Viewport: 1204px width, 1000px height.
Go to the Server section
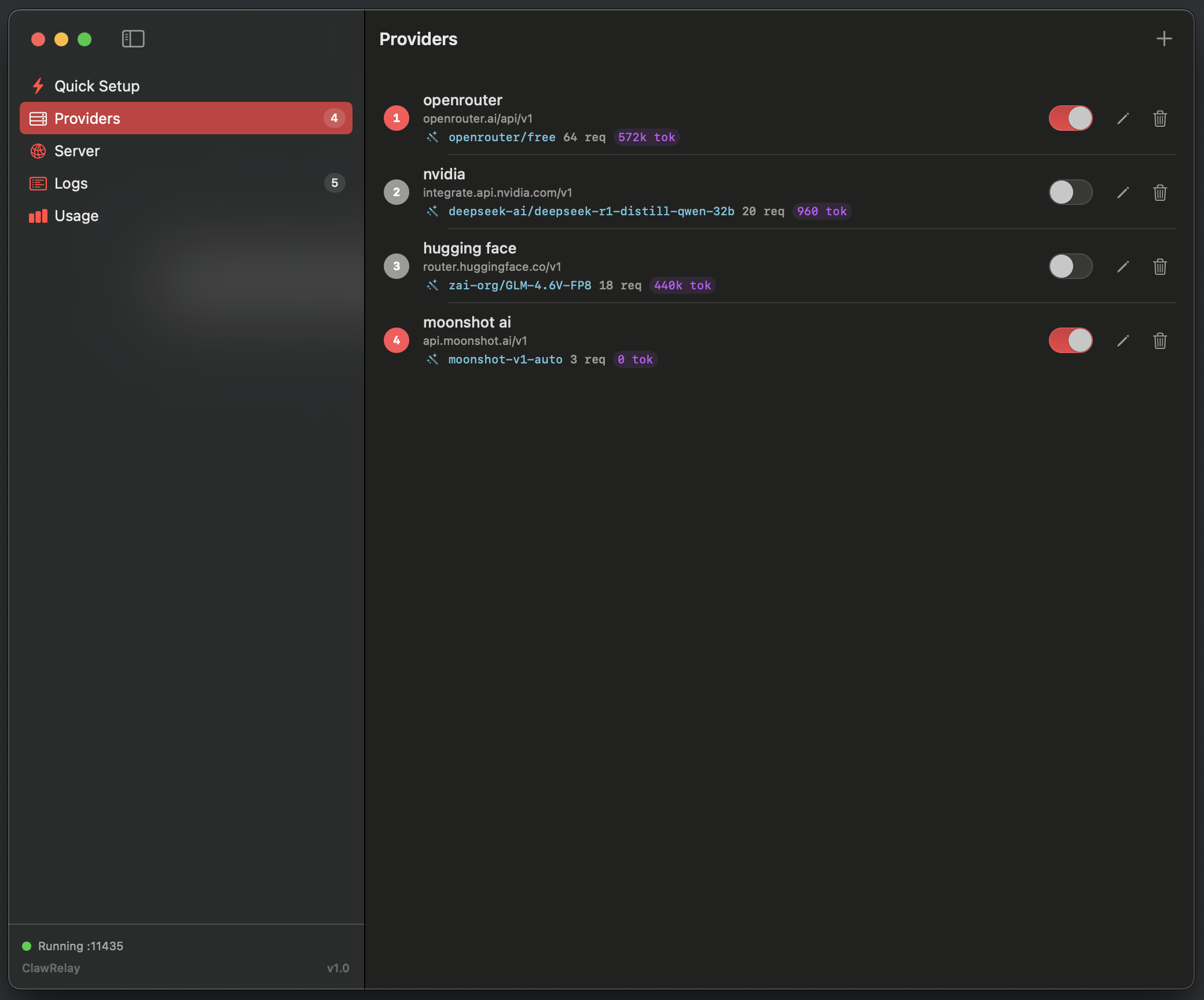[x=186, y=150]
